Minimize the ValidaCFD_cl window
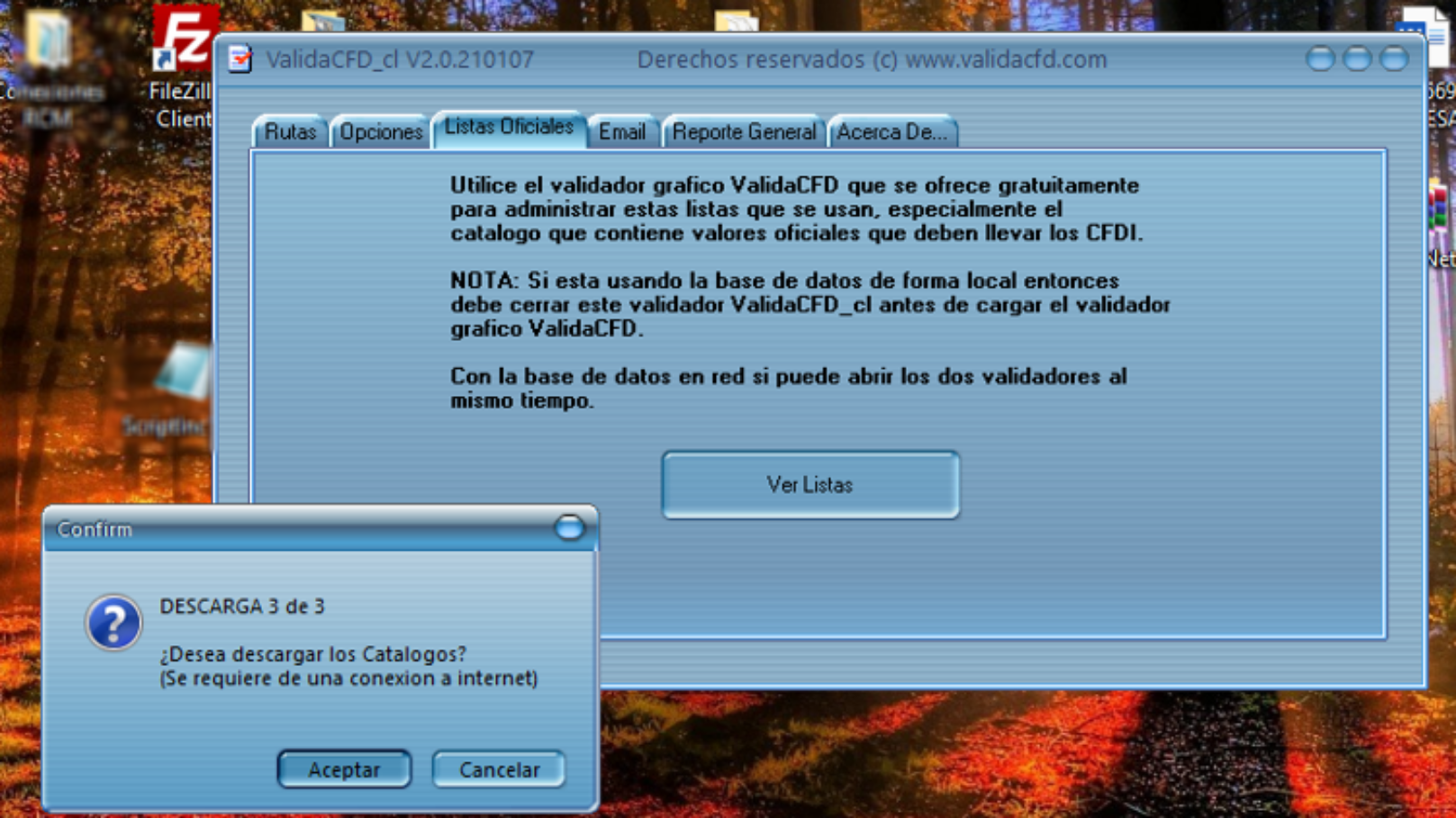1456x818 pixels. (1320, 59)
